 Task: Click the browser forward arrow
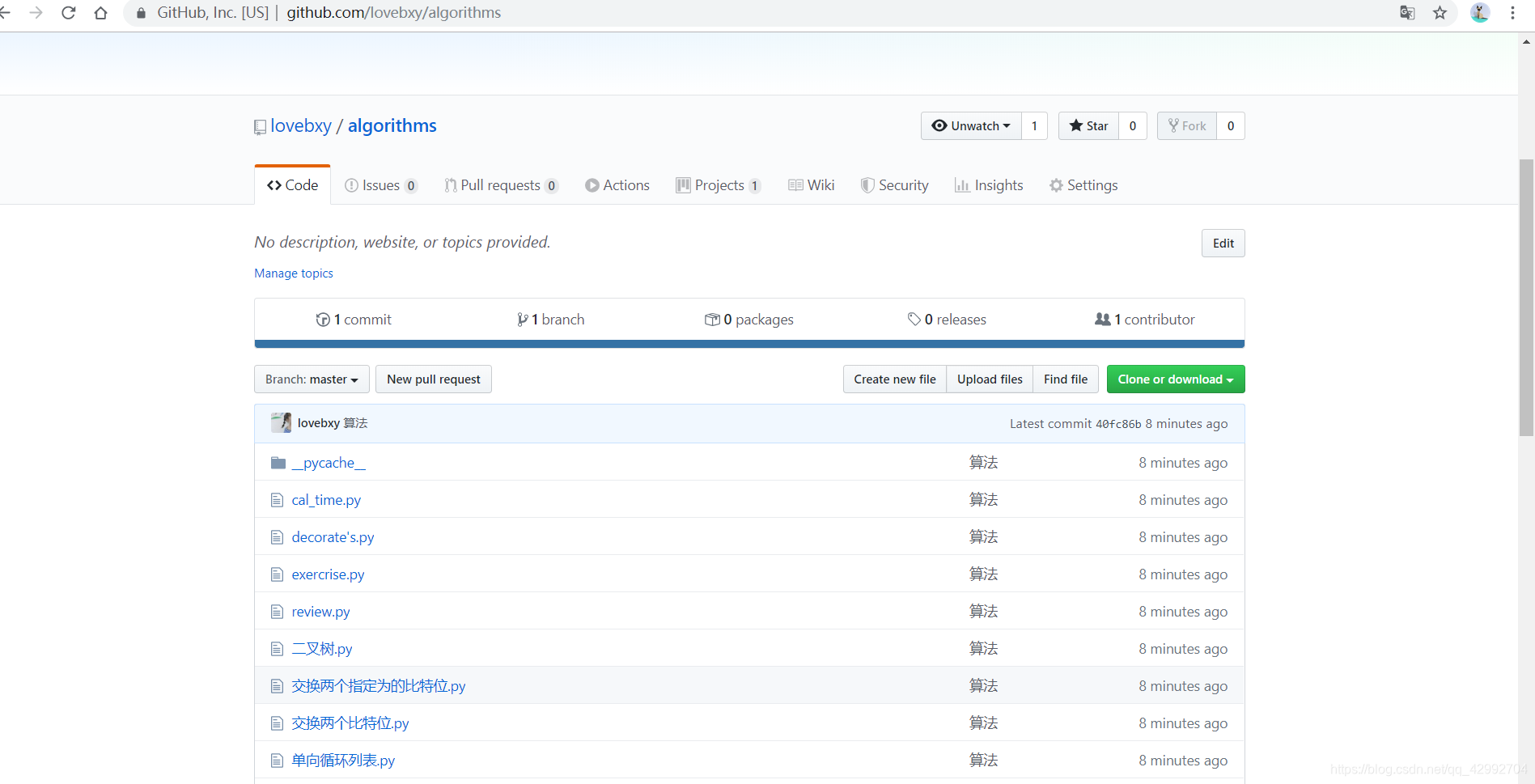pyautogui.click(x=36, y=13)
